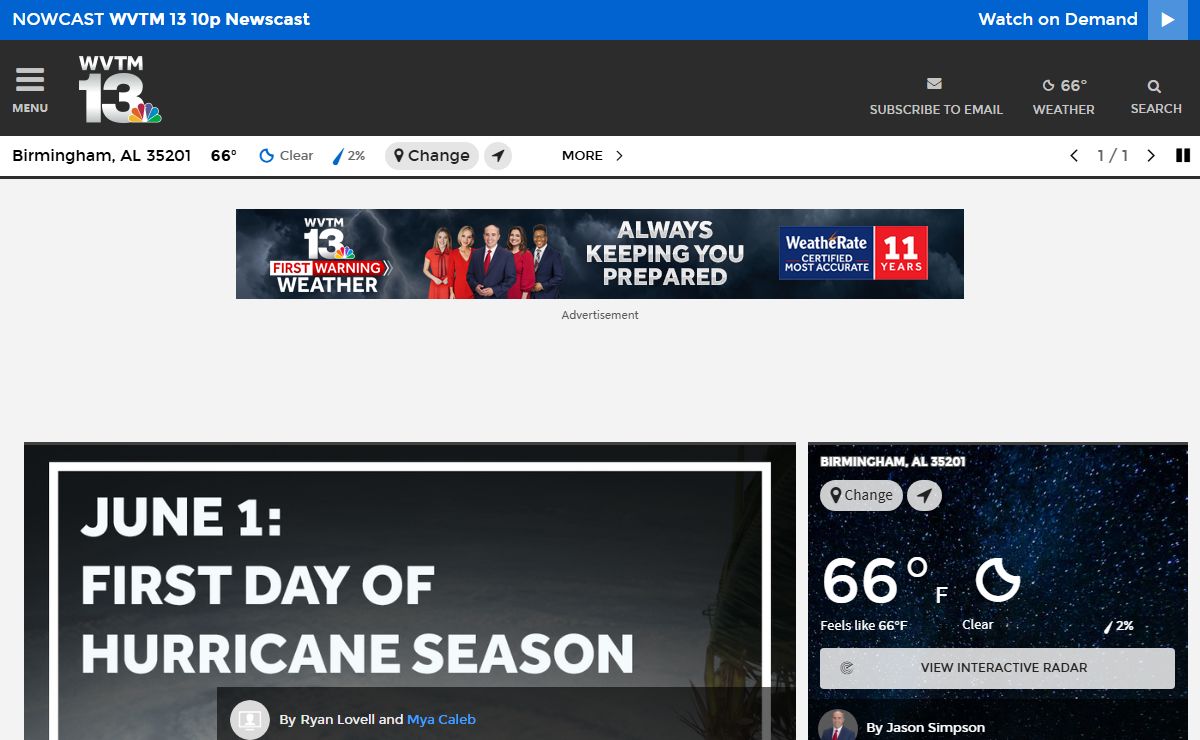The image size is (1200, 740).
Task: Open the June 1 hurricane season story image
Action: point(410,592)
